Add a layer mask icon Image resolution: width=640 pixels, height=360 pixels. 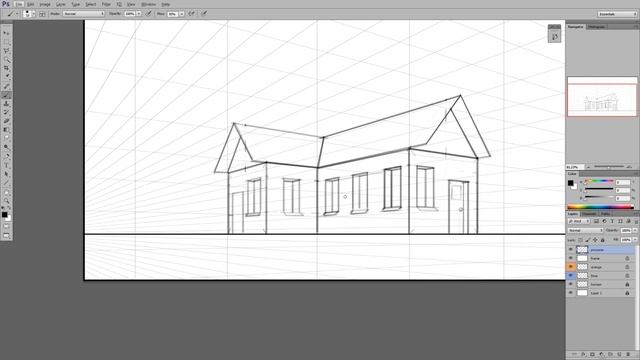pyautogui.click(x=592, y=354)
